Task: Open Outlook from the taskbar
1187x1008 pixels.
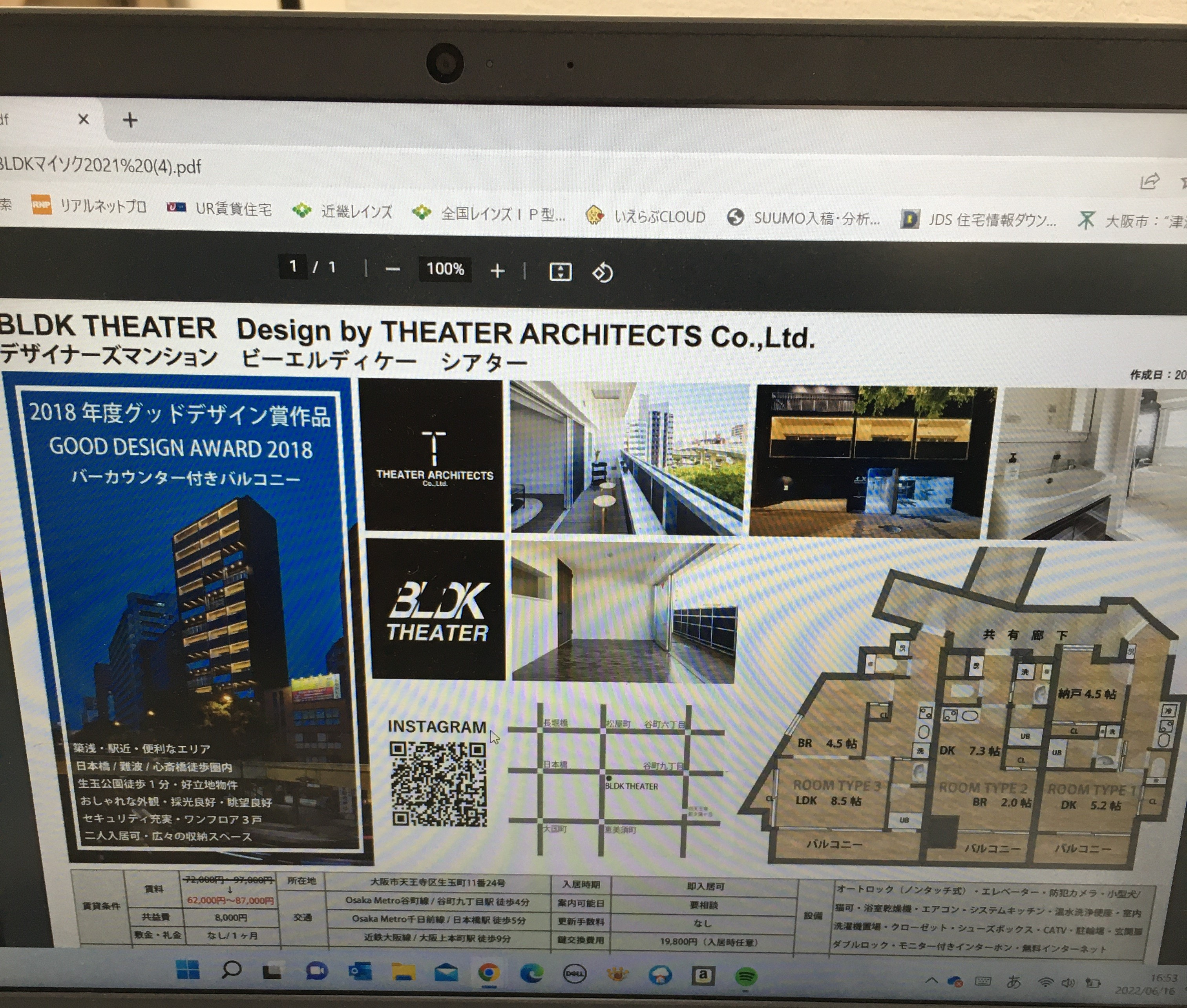Action: (361, 972)
